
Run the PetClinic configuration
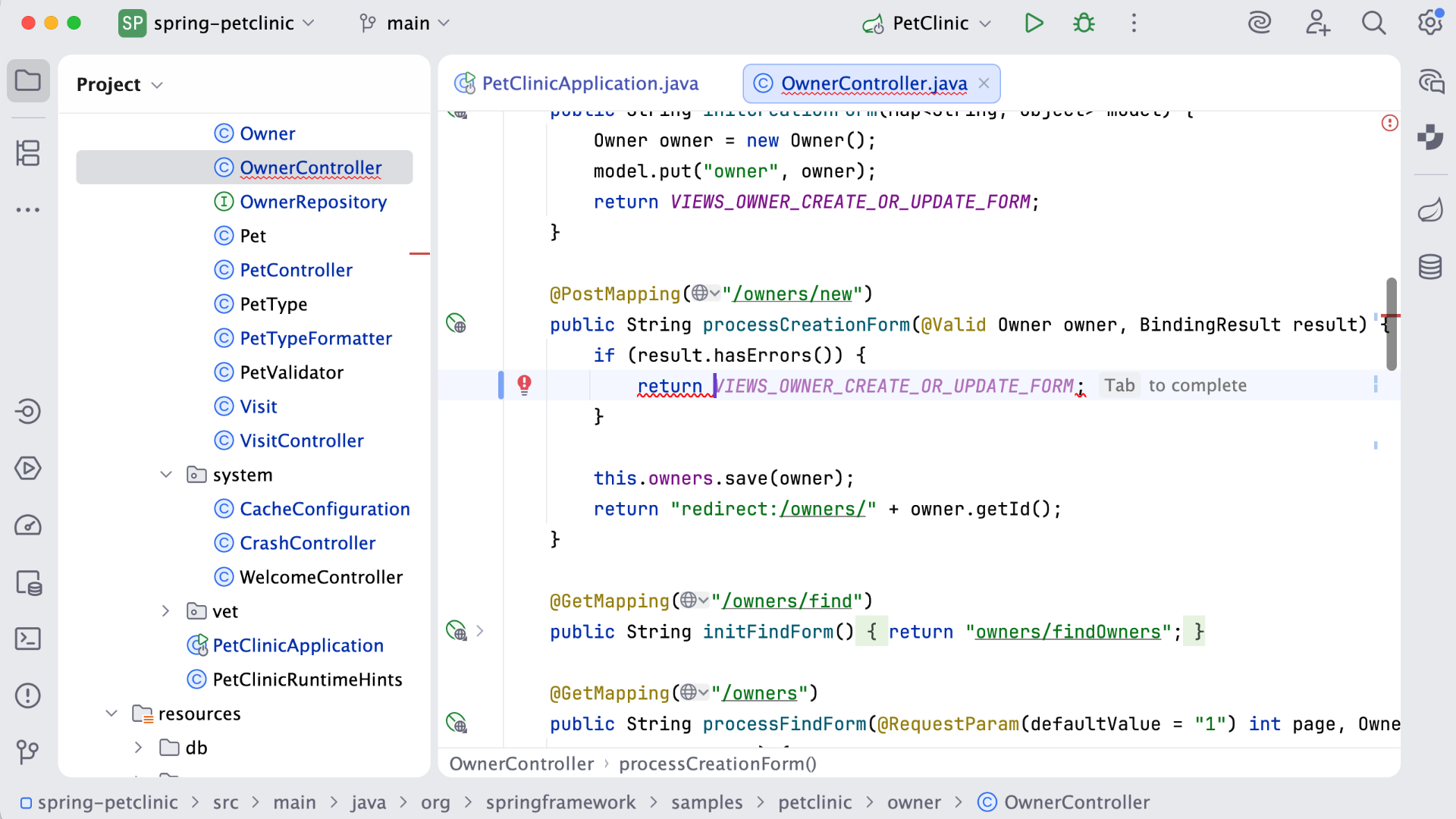click(x=1034, y=23)
